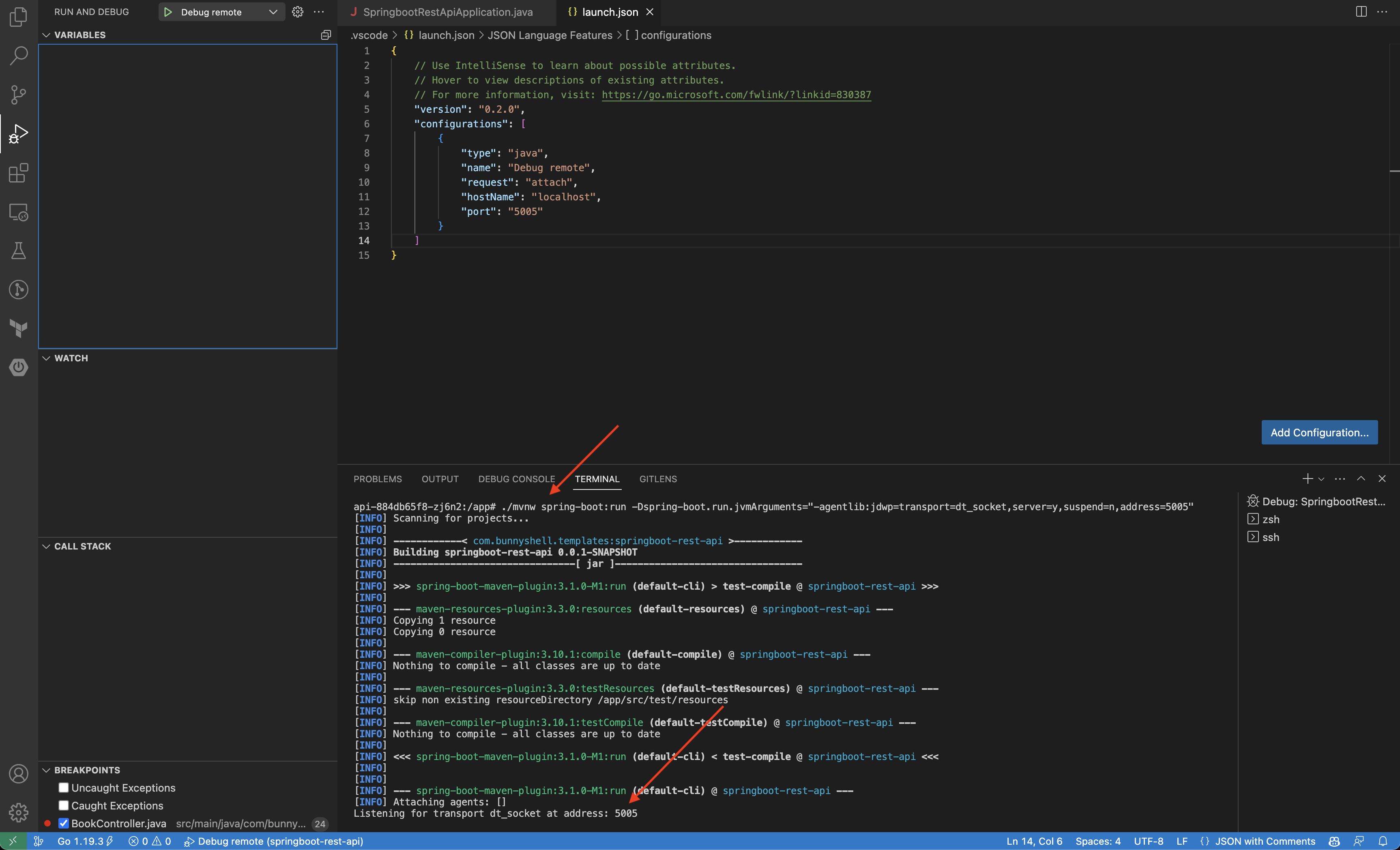Screen dimensions: 1400x850
Task: Open terminal panel more actions ellipsis
Action: coord(1340,479)
